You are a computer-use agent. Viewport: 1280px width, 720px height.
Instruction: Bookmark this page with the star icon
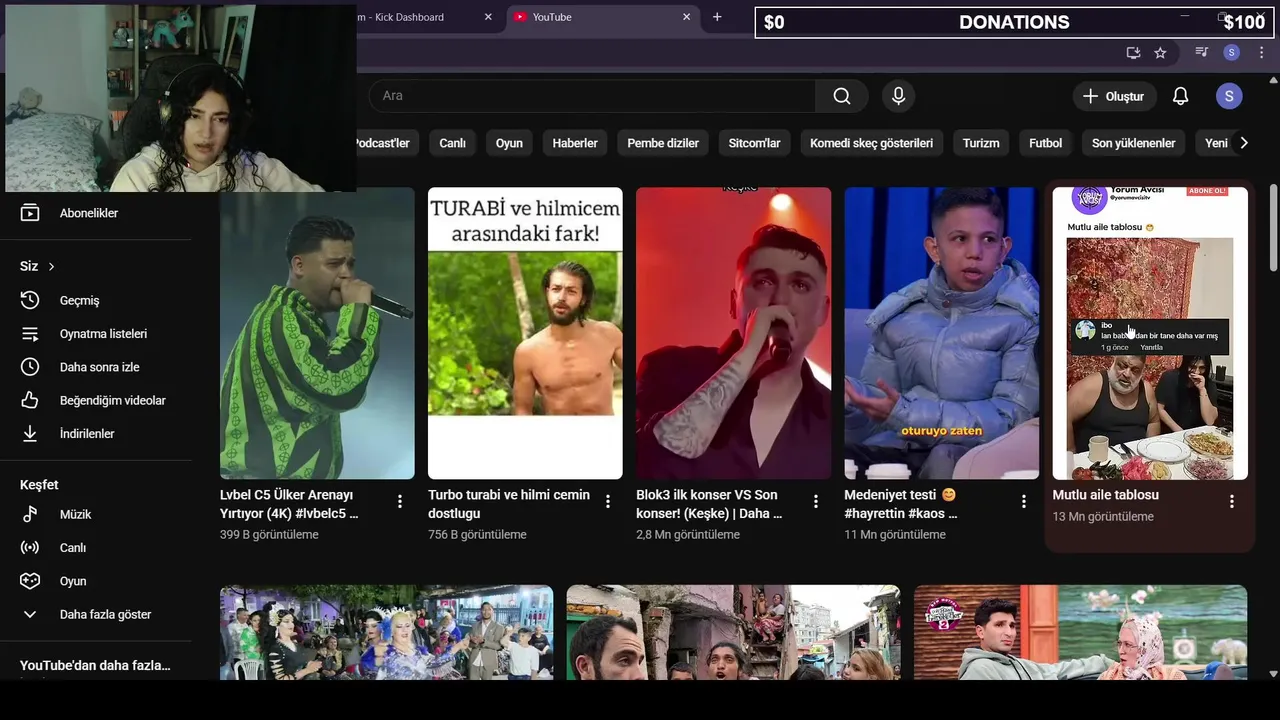(1160, 53)
